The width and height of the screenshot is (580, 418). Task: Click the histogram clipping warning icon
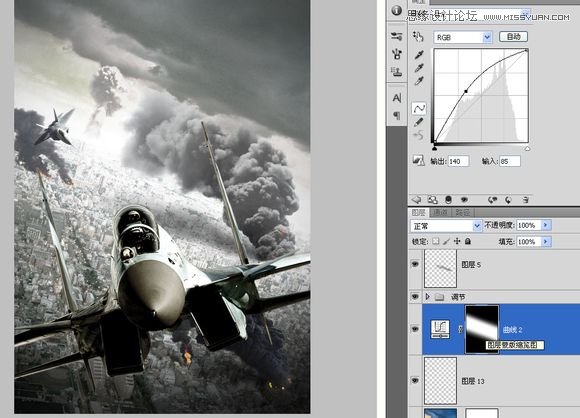point(418,161)
